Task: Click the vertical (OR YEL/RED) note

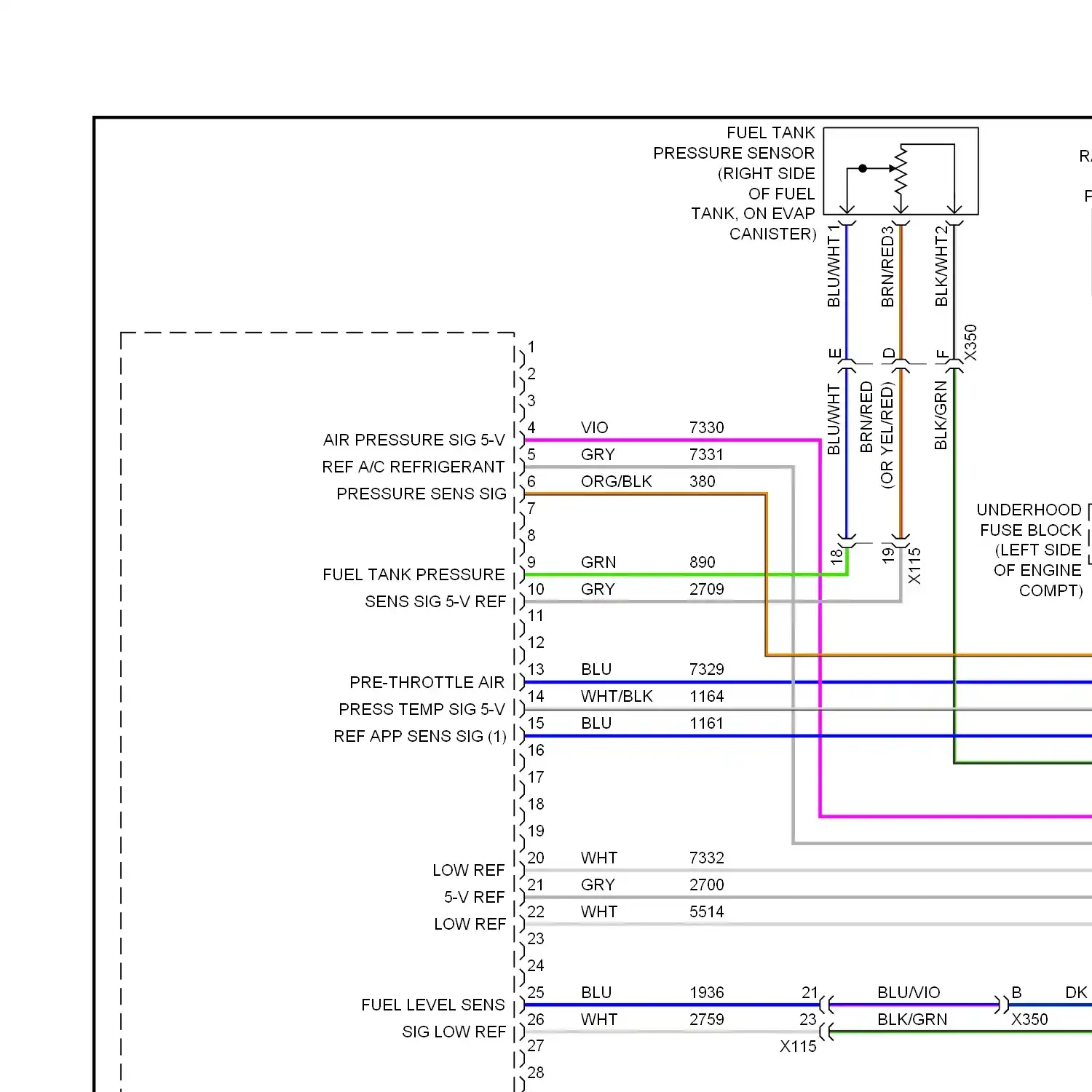Action: point(887,435)
